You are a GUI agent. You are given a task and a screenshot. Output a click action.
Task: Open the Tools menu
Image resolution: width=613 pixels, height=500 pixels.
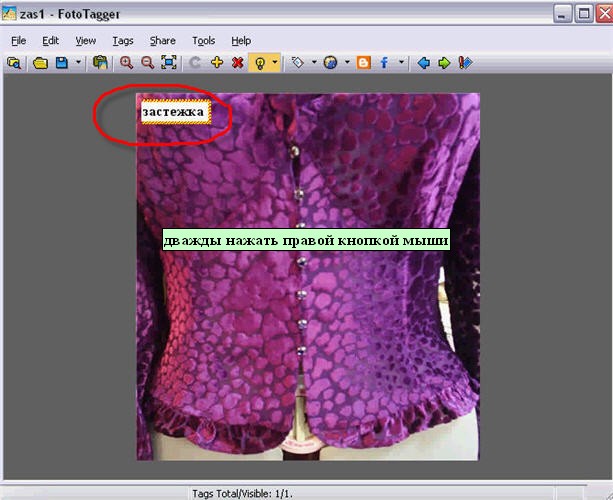[x=203, y=41]
